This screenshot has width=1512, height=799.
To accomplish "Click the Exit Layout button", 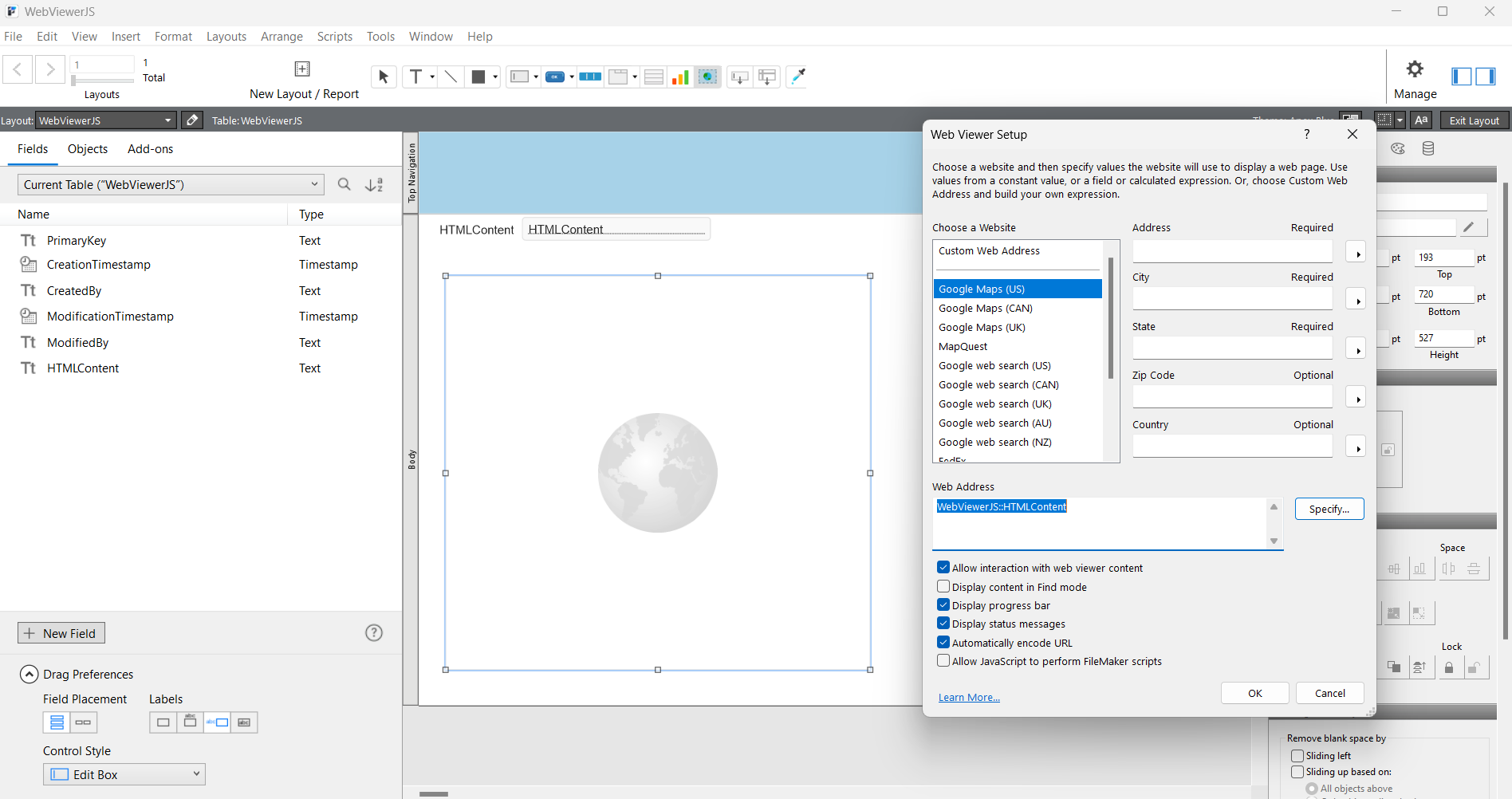I will (x=1474, y=120).
